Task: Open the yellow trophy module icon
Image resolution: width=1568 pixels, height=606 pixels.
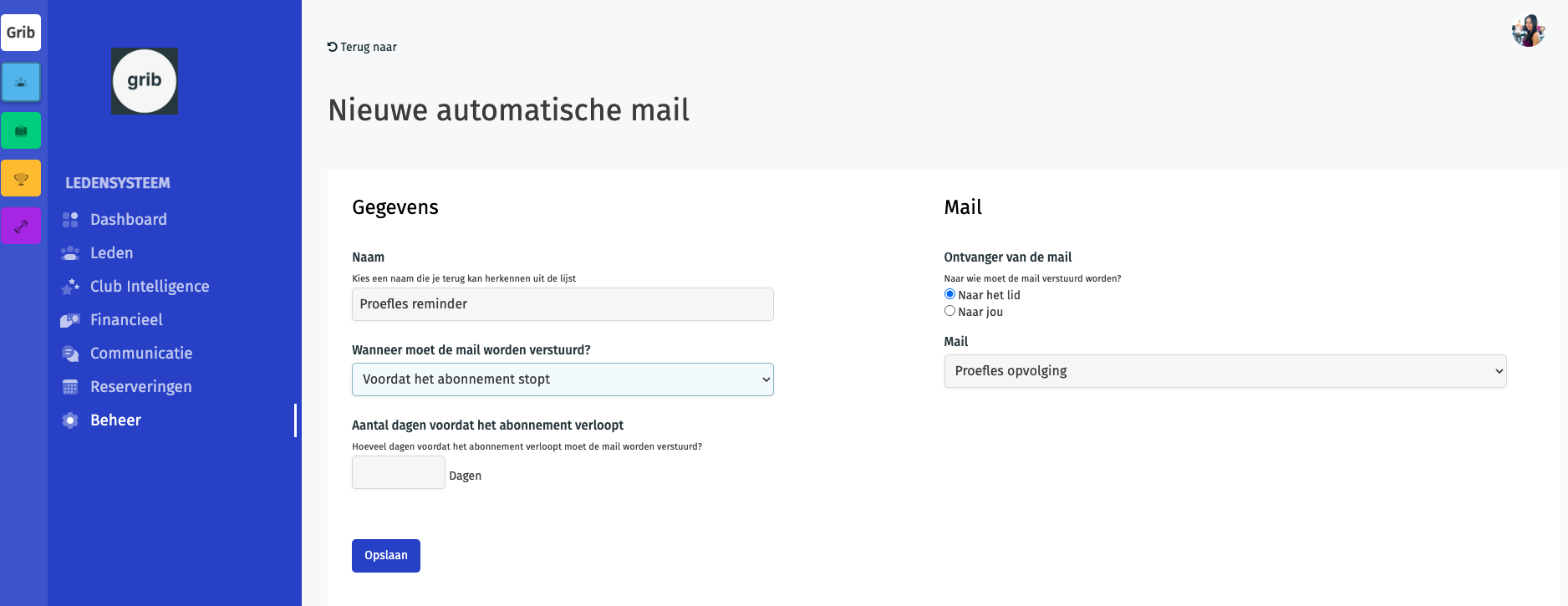Action: 21,178
